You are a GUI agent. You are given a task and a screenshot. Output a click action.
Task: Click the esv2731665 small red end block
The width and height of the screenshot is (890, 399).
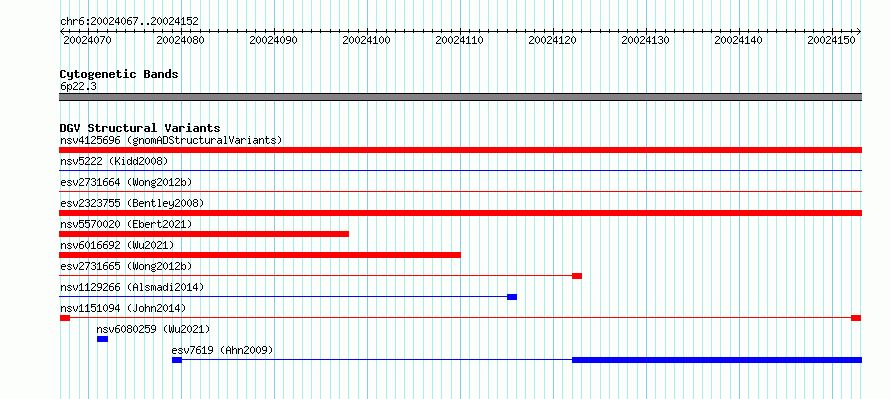pyautogui.click(x=577, y=276)
